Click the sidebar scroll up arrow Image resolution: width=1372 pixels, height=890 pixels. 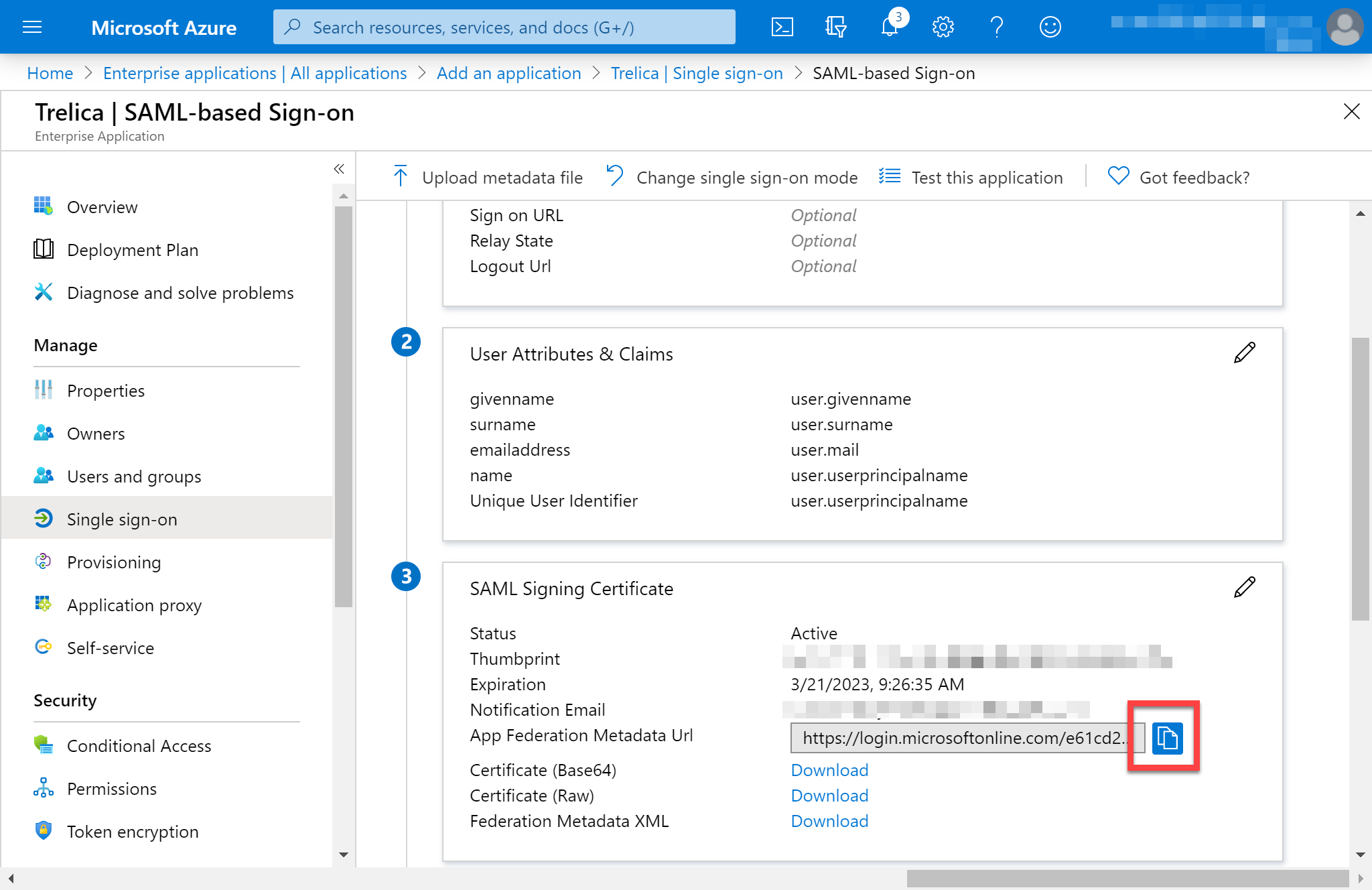click(x=344, y=196)
